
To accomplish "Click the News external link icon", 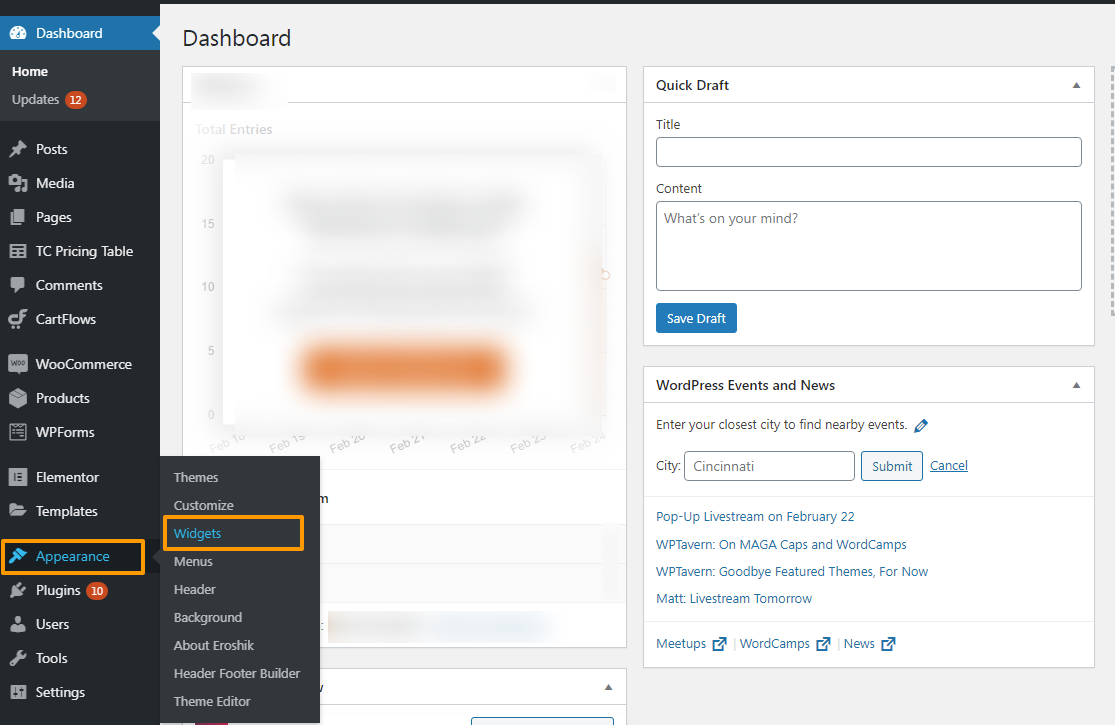I will [x=888, y=644].
